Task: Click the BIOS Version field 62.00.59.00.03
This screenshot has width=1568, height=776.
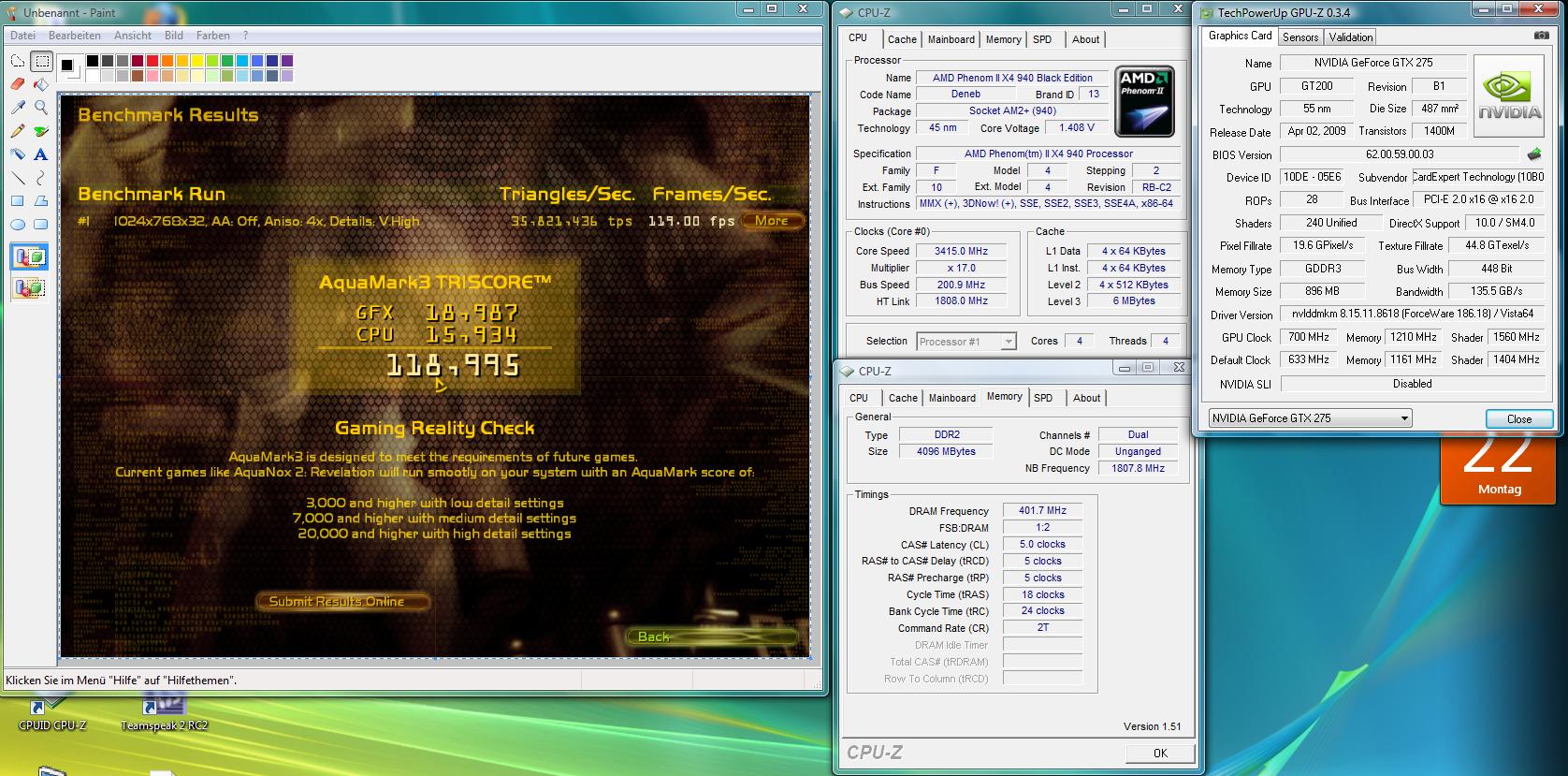Action: click(x=1399, y=154)
